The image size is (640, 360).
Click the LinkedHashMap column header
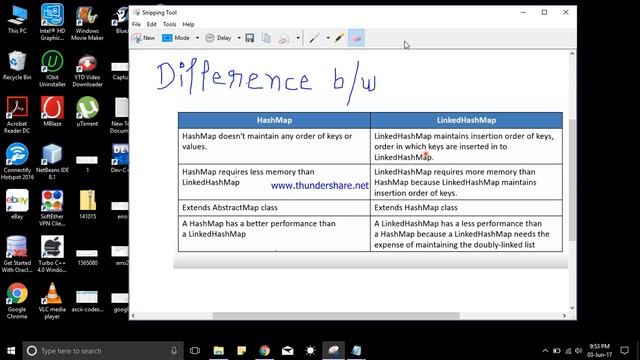pyautogui.click(x=467, y=120)
